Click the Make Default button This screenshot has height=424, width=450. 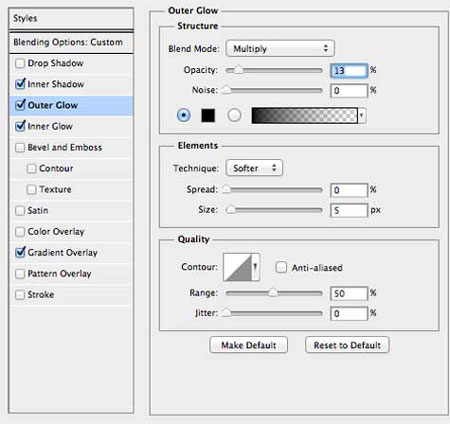coord(249,345)
